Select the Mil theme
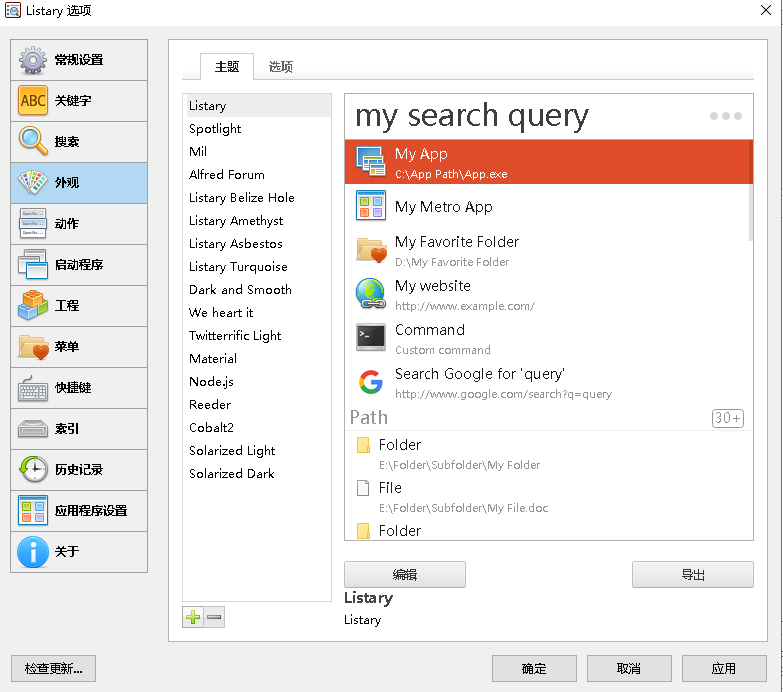Viewport: 783px width, 692px height. click(257, 152)
